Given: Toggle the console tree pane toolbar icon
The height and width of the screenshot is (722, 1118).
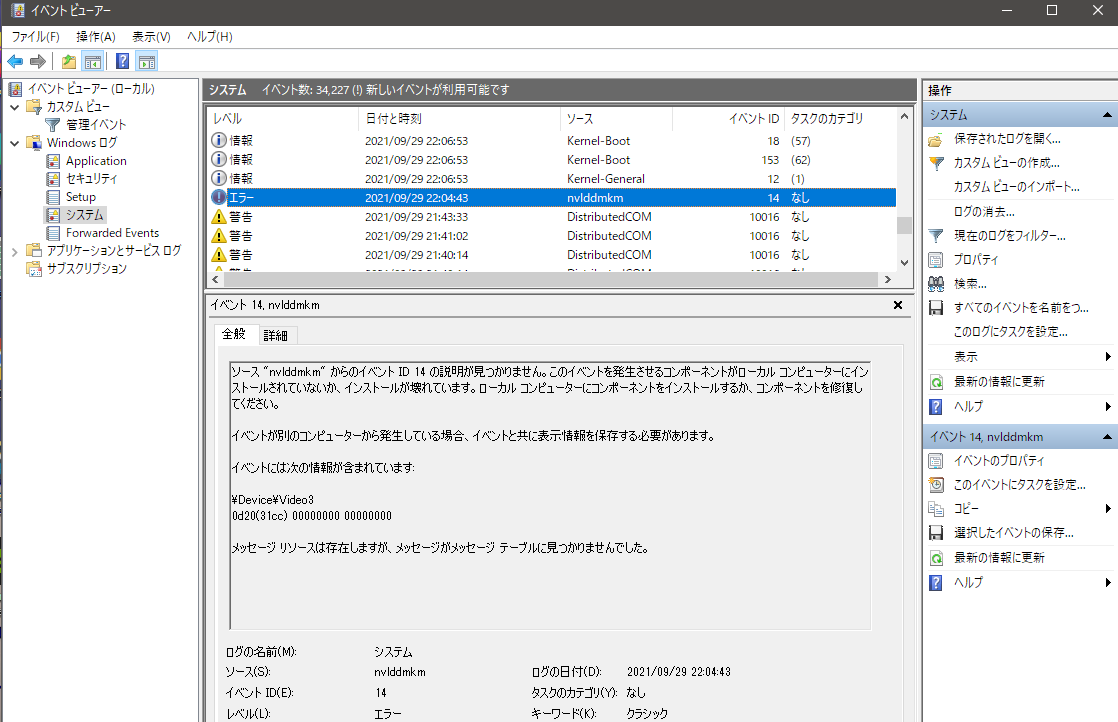Looking at the screenshot, I should click(93, 62).
